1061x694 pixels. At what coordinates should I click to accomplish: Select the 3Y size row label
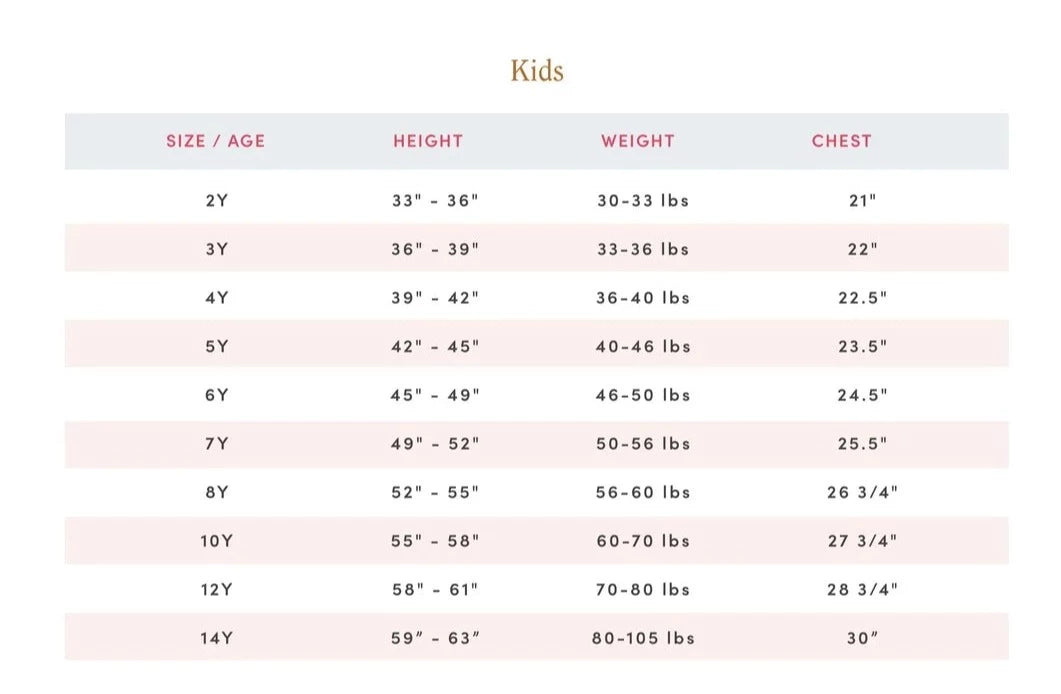tap(217, 249)
